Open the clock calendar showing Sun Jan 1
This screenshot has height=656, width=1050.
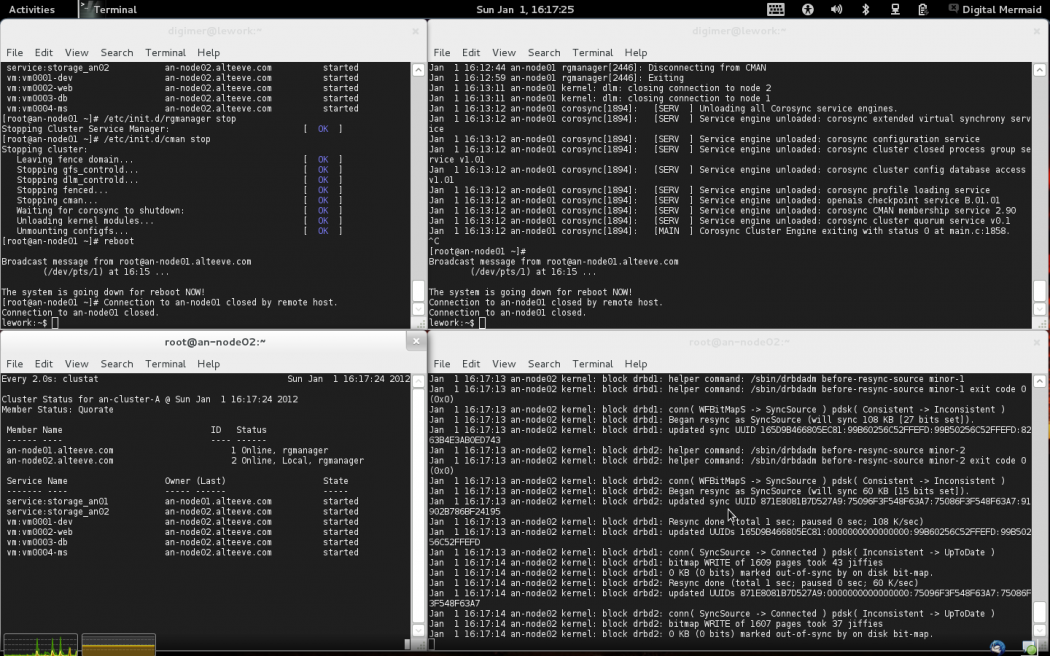pyautogui.click(x=525, y=9)
